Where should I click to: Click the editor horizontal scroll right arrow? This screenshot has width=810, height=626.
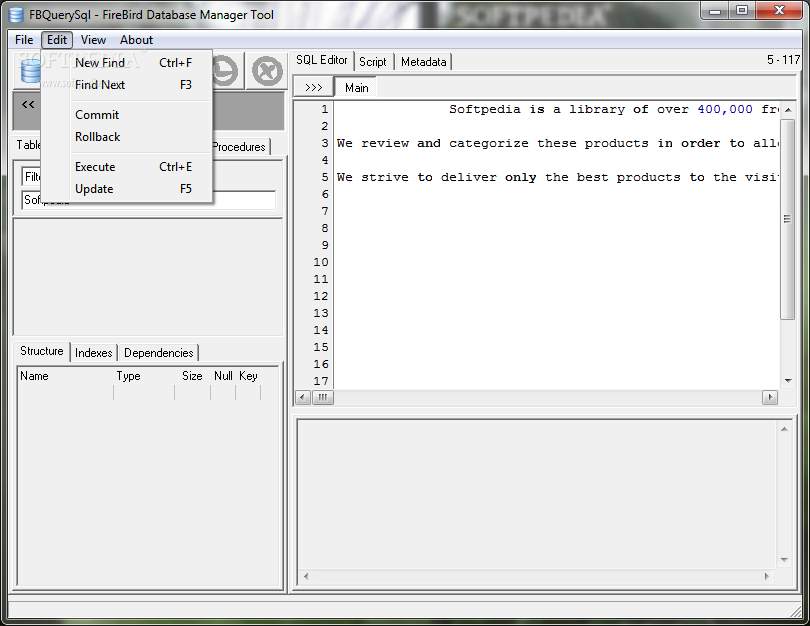tap(770, 397)
